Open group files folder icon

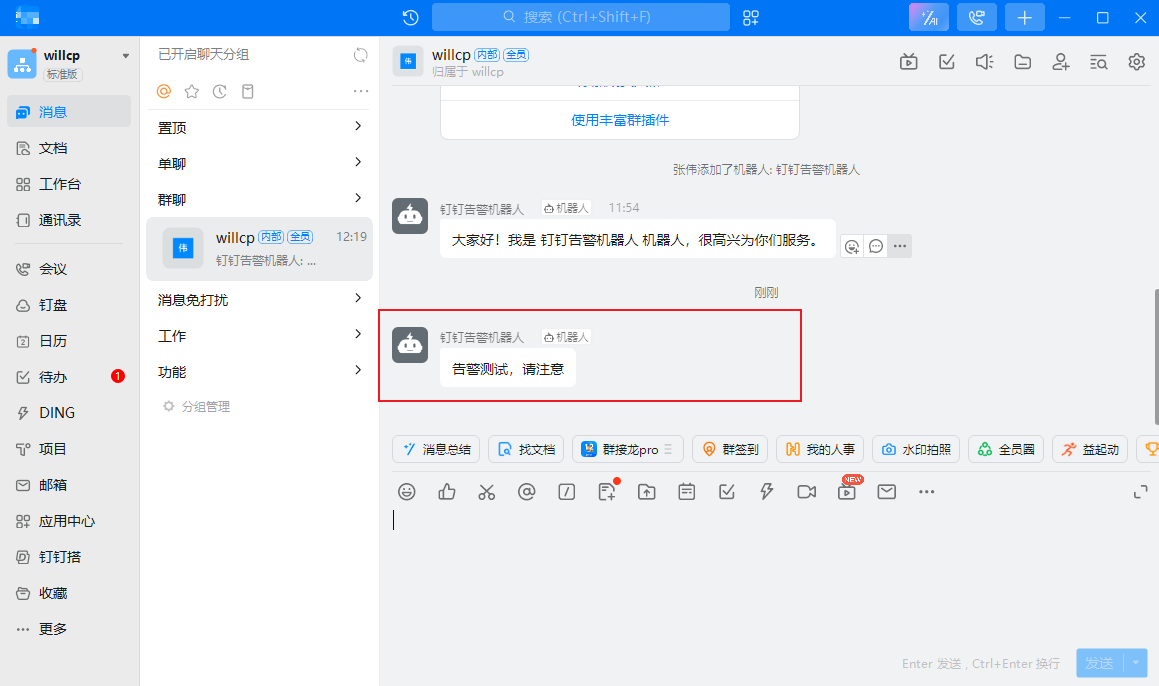1022,62
